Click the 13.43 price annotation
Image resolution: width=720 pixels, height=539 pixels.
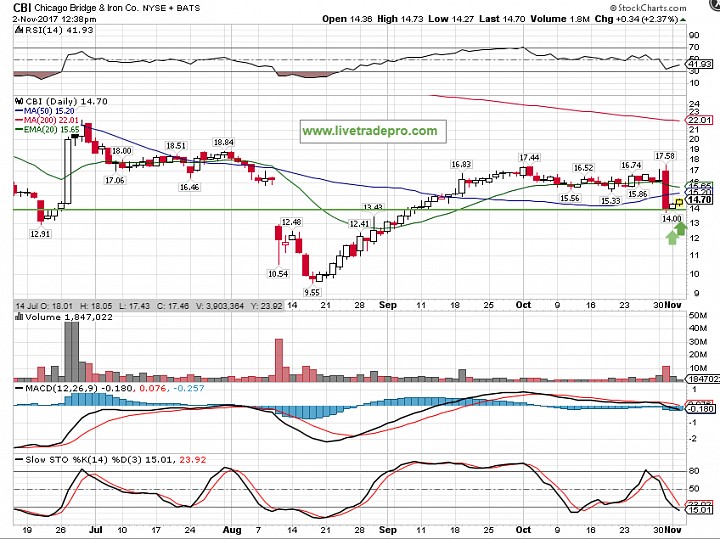pos(373,208)
